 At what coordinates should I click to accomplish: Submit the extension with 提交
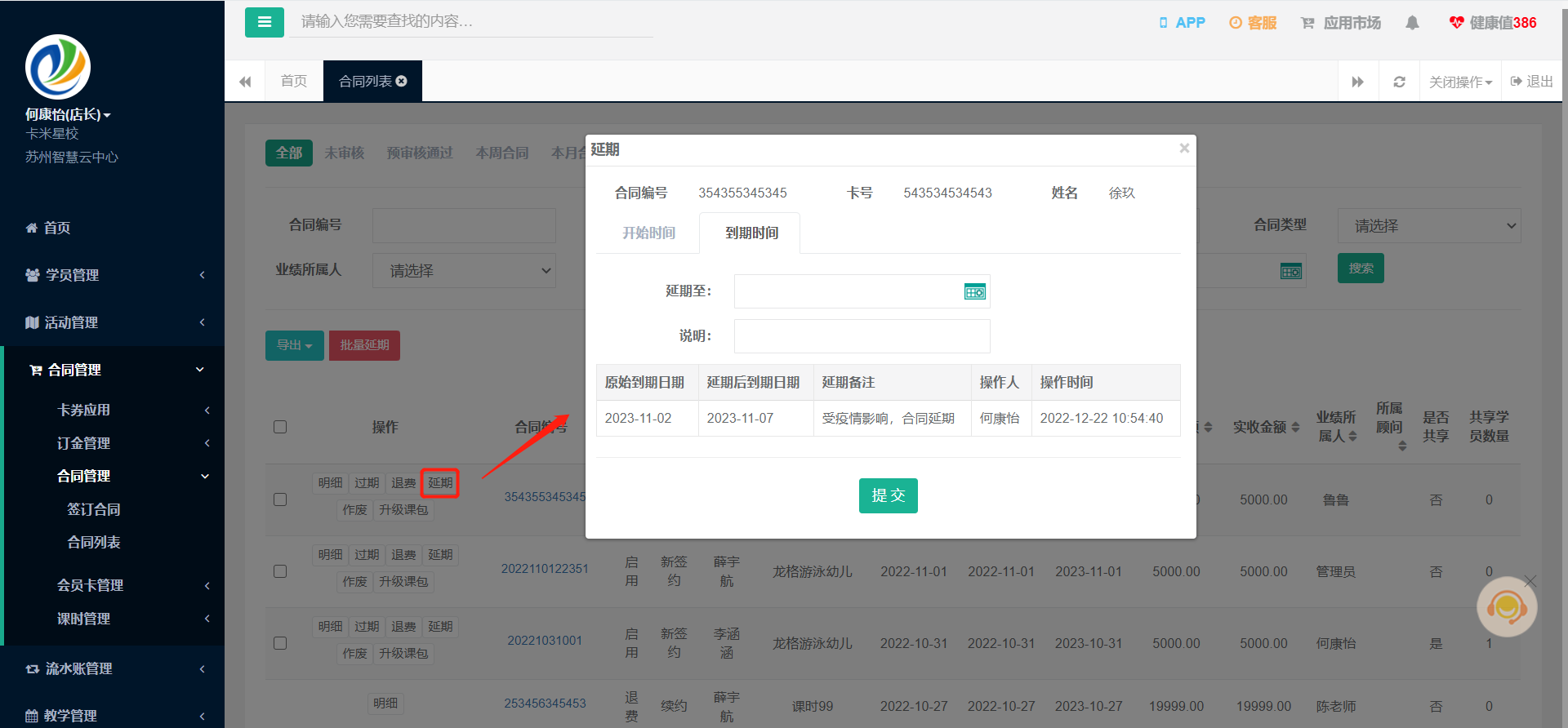[889, 495]
